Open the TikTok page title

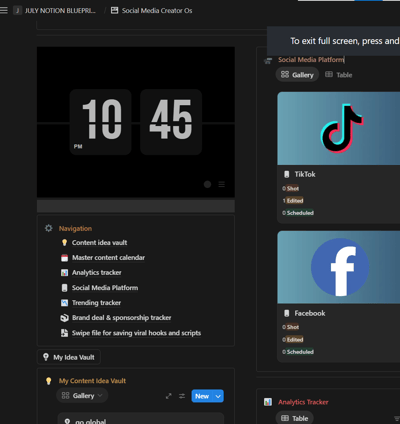[x=305, y=174]
